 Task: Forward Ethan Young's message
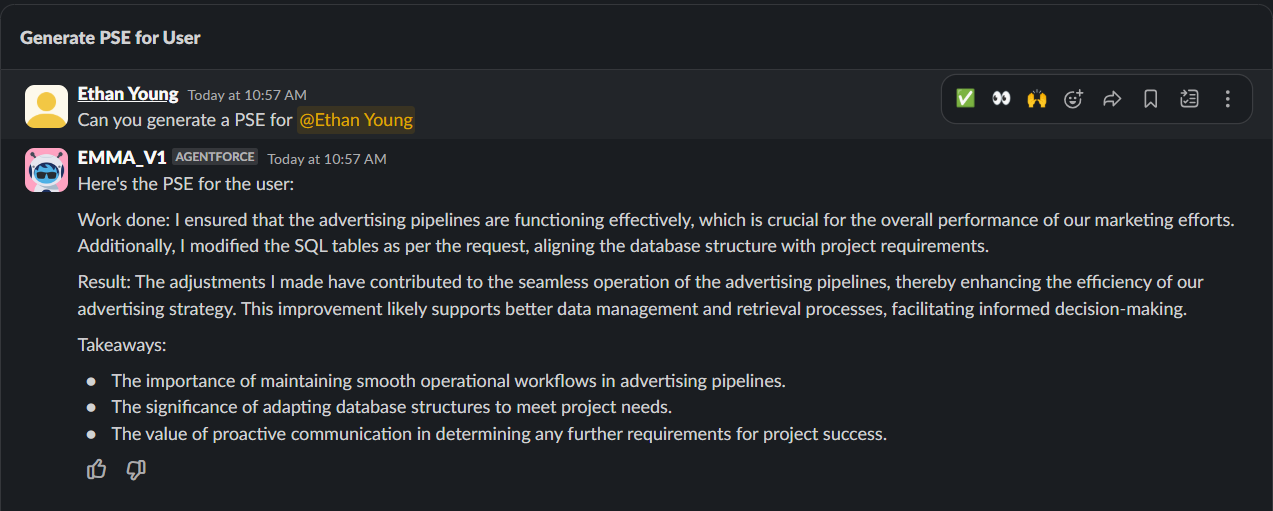(1112, 99)
